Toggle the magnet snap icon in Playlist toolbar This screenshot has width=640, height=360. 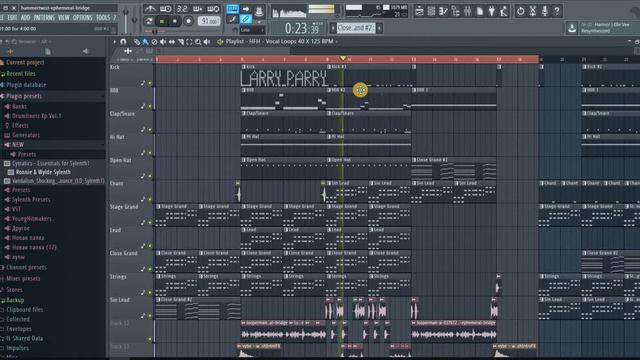[123, 42]
